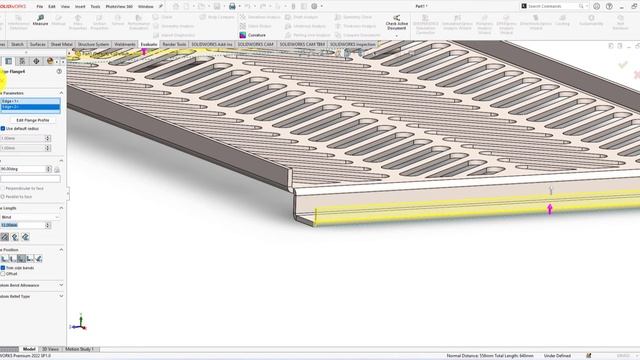Open the Edit menu
The image size is (640, 360).
tap(52, 7)
